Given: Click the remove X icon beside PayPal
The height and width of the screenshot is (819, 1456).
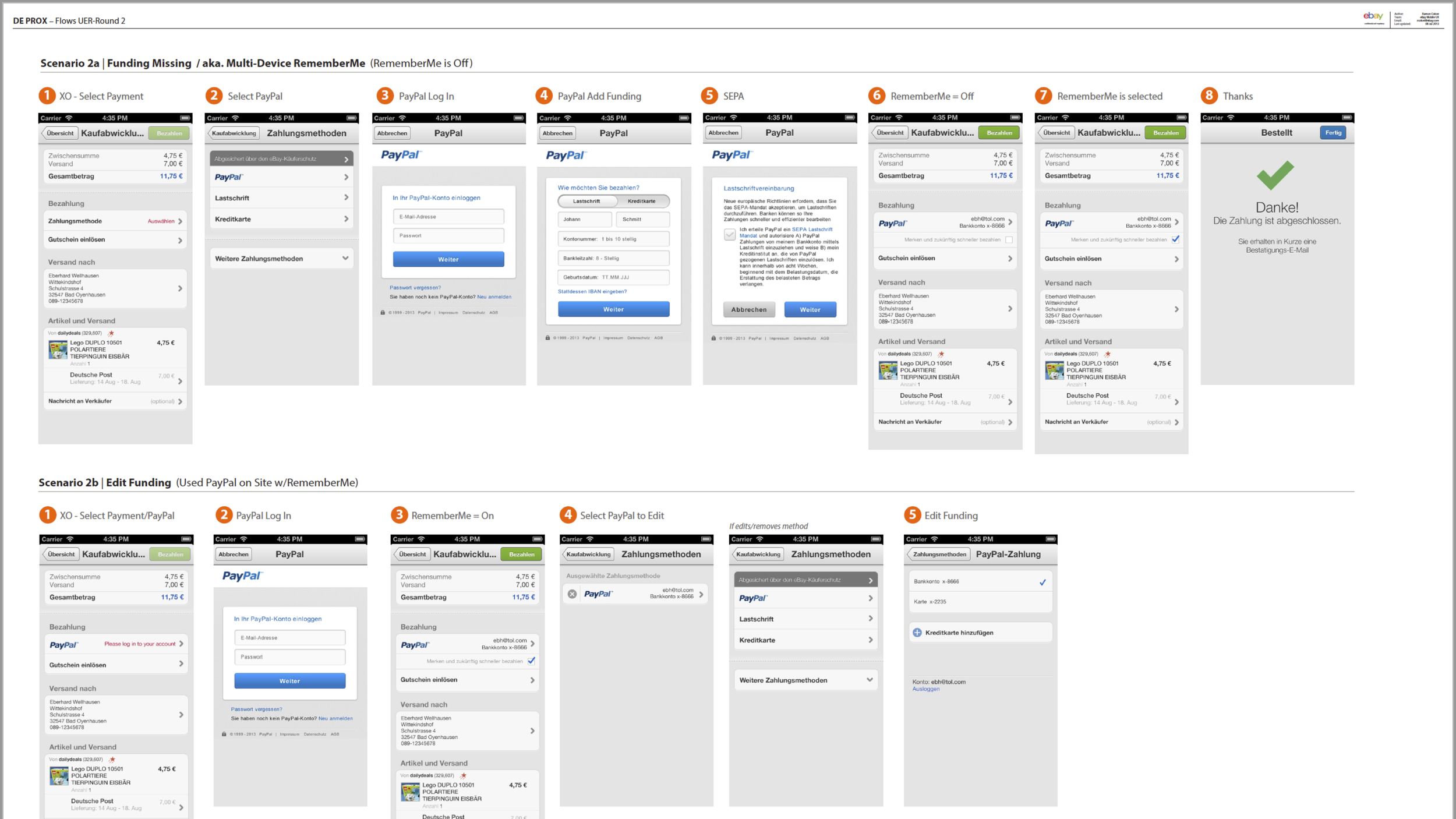Looking at the screenshot, I should (572, 594).
